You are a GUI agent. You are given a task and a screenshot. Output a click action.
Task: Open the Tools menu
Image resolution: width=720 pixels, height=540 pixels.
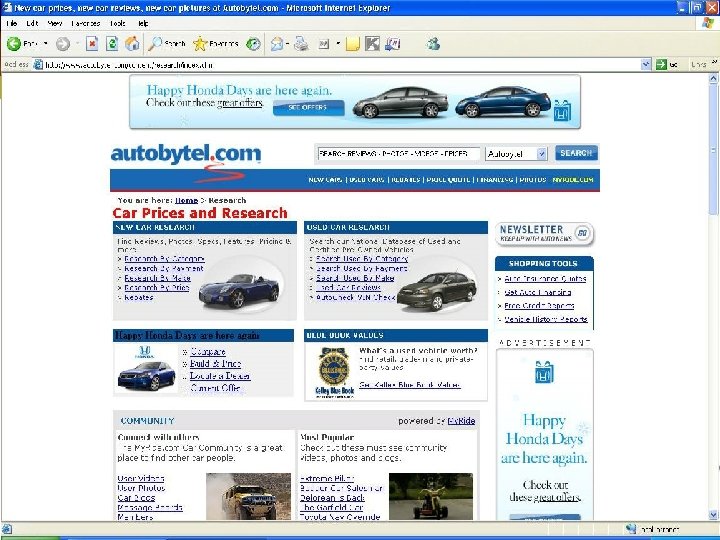pyautogui.click(x=118, y=23)
